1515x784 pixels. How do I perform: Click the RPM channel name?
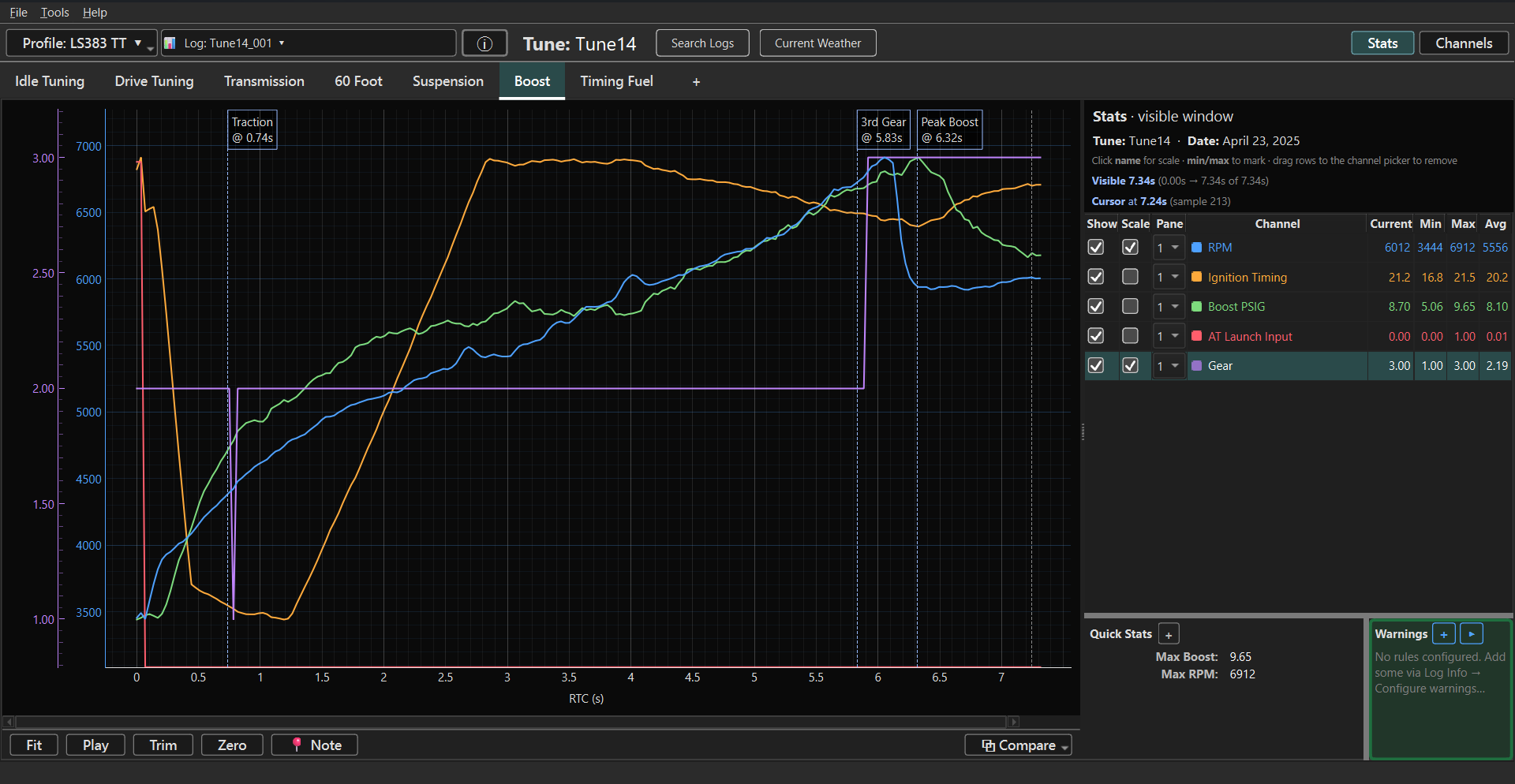point(1220,248)
